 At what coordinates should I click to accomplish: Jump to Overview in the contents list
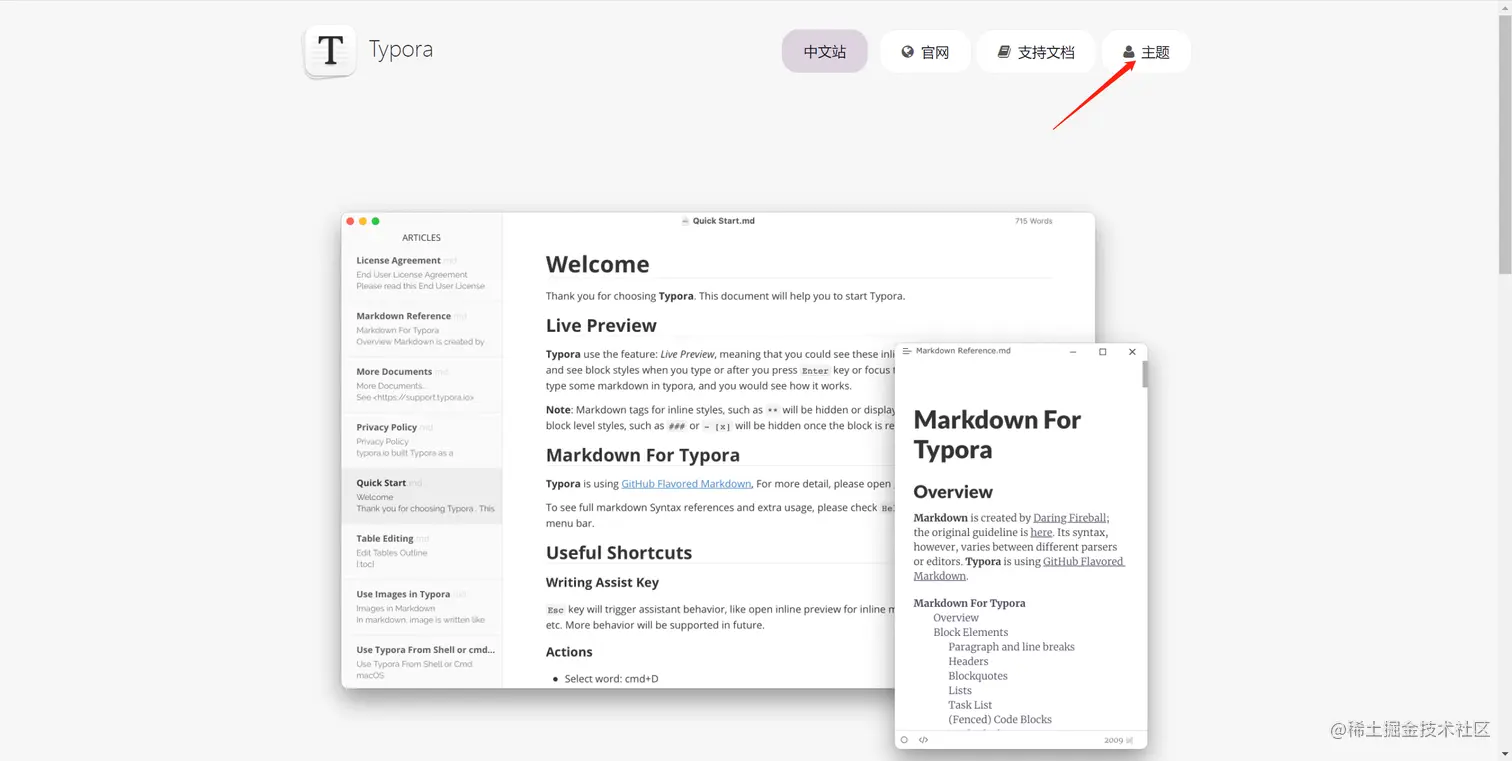[956, 618]
